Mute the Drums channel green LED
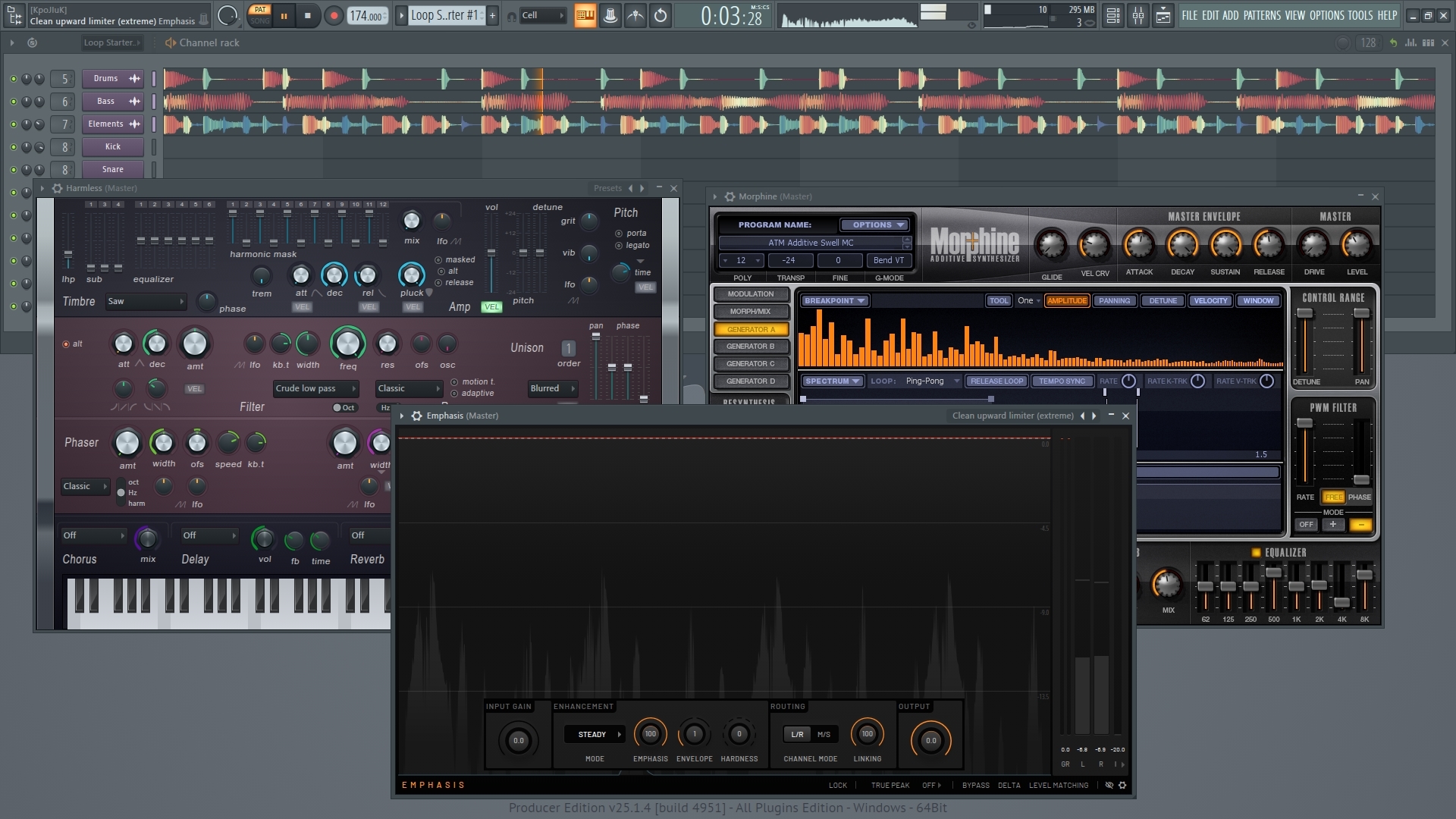Viewport: 1456px width, 819px height. tap(13, 79)
